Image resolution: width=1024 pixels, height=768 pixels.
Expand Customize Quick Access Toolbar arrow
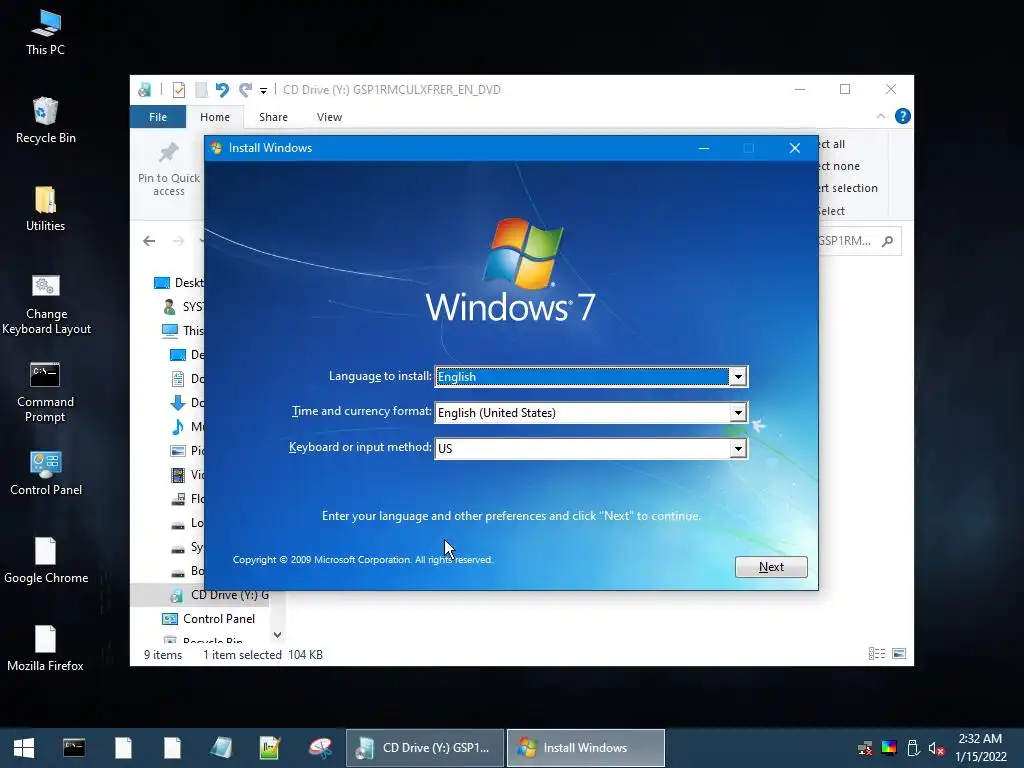pos(263,90)
